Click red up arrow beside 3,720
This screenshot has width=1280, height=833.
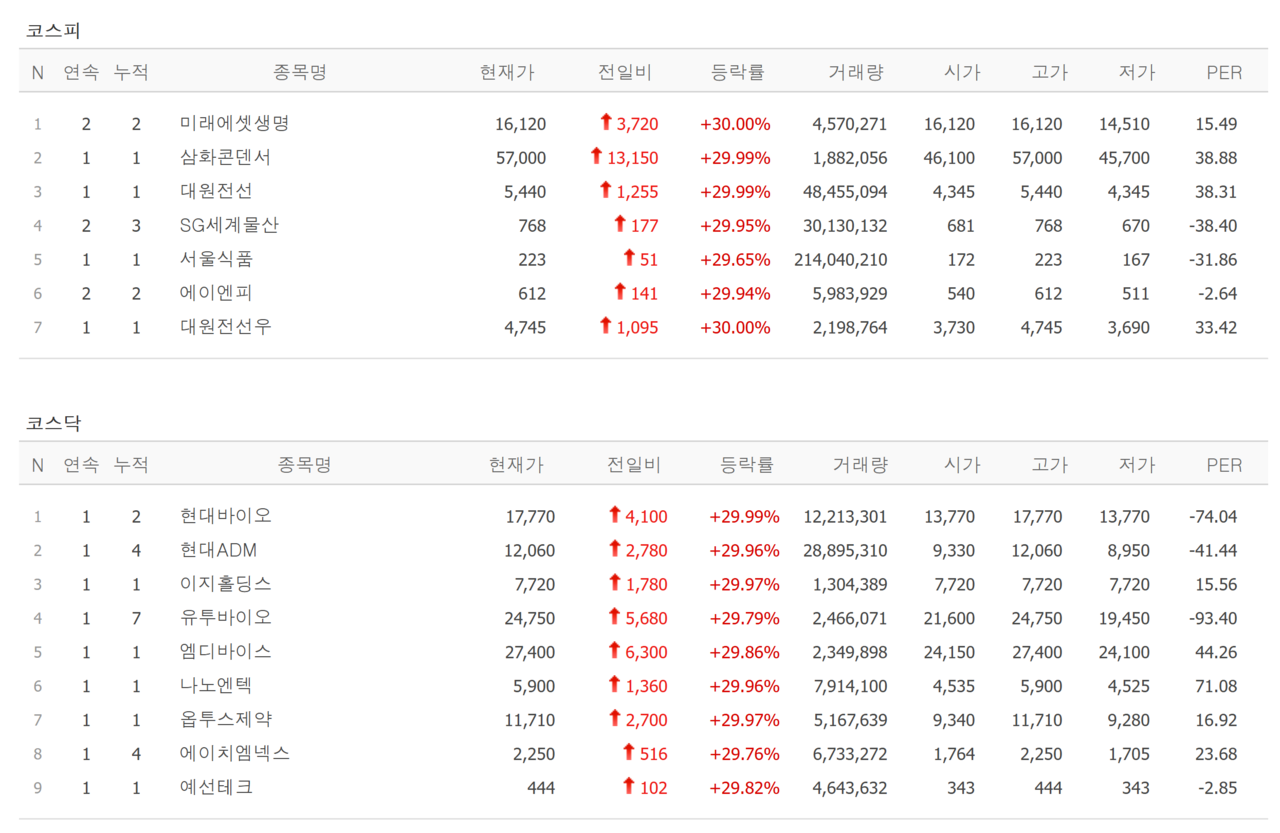coord(605,122)
